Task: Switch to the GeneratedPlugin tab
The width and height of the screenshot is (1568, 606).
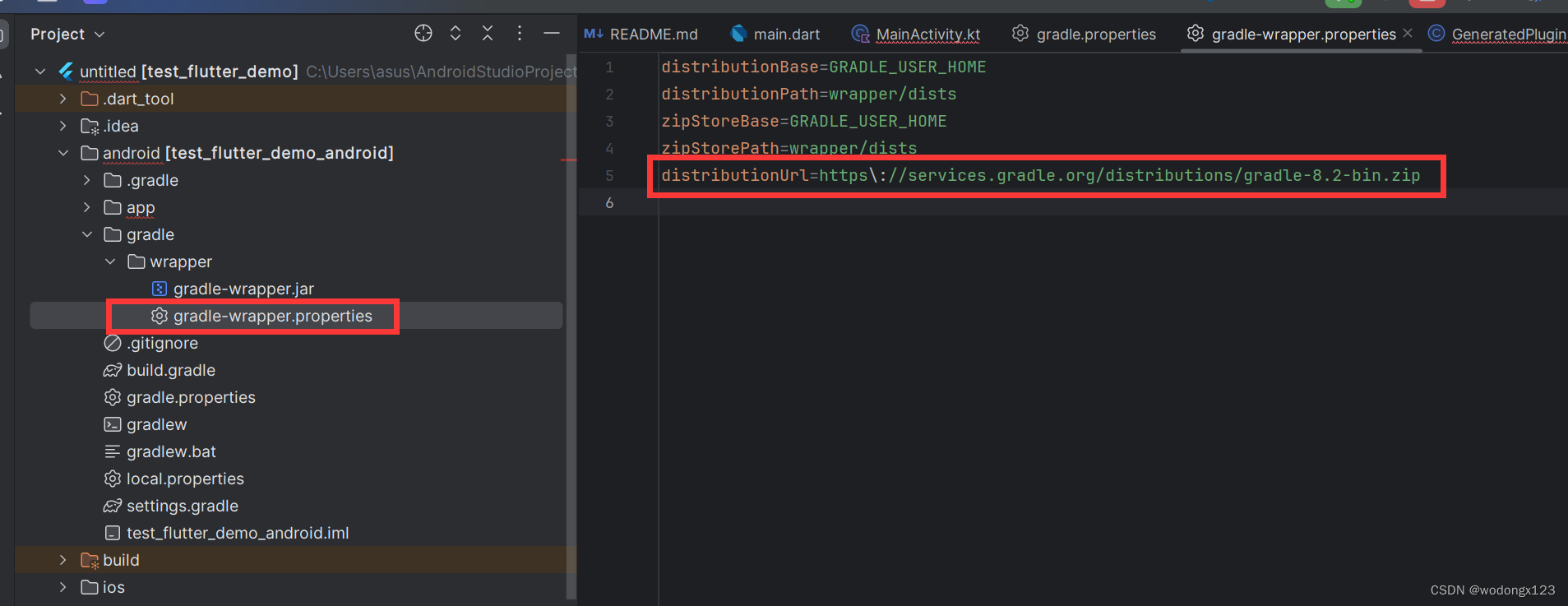Action: 1497,34
